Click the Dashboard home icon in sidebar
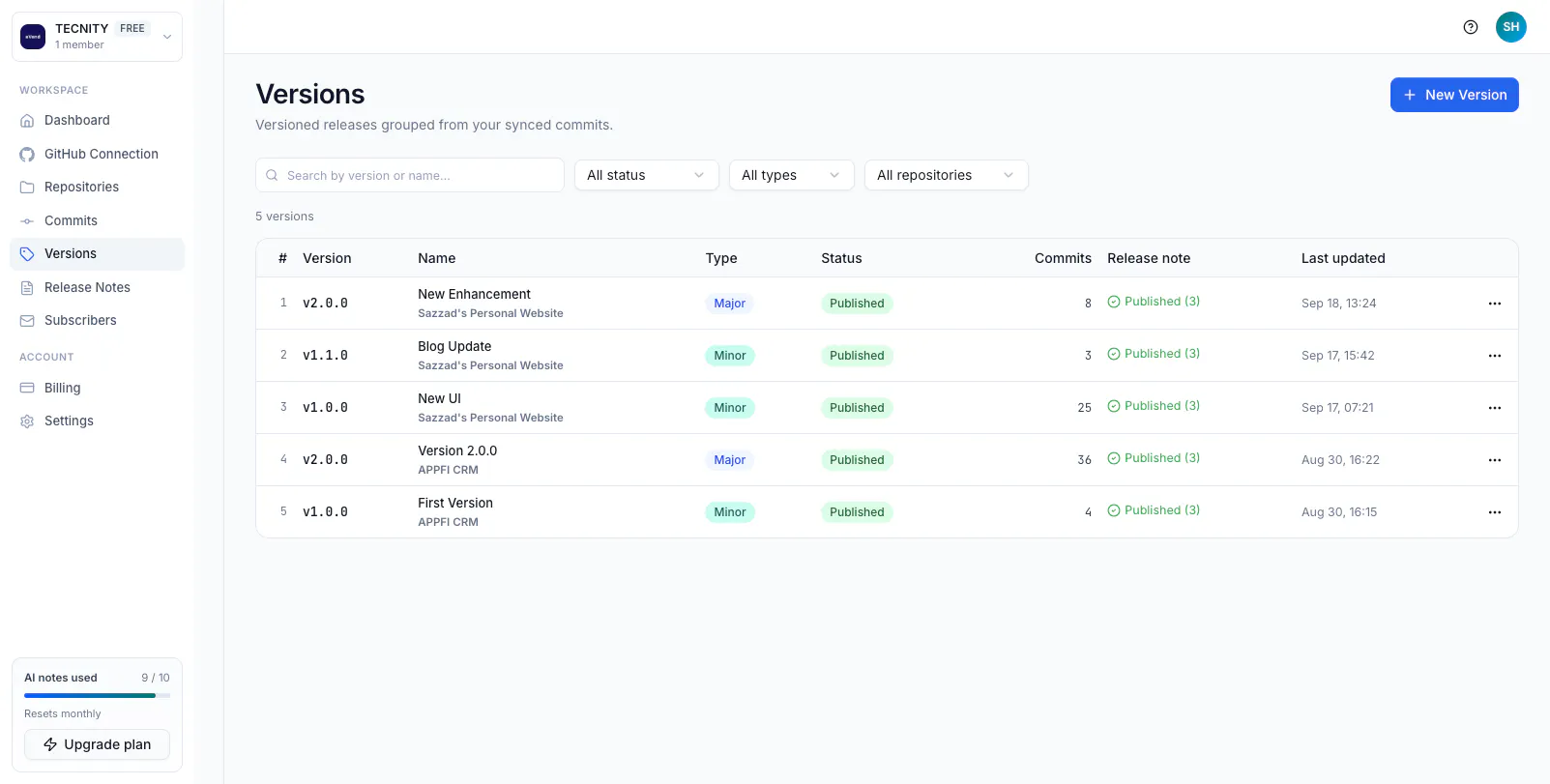 (27, 121)
